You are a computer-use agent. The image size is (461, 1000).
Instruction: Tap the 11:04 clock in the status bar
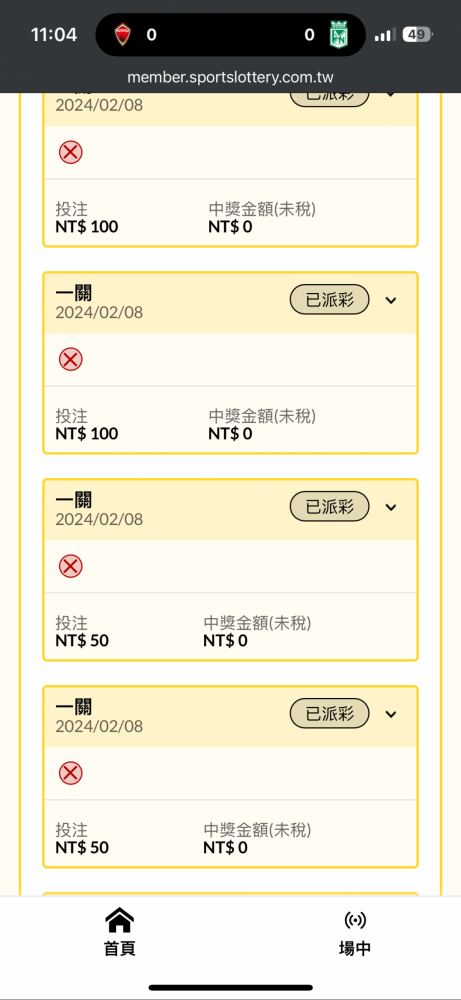pos(54,34)
